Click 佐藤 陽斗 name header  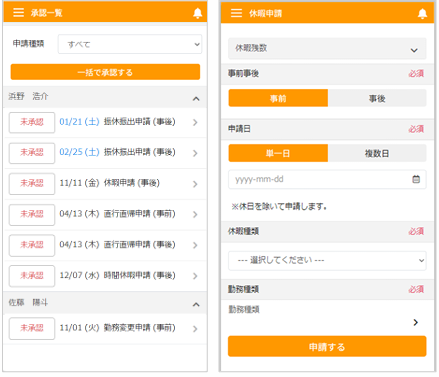[x=28, y=302]
